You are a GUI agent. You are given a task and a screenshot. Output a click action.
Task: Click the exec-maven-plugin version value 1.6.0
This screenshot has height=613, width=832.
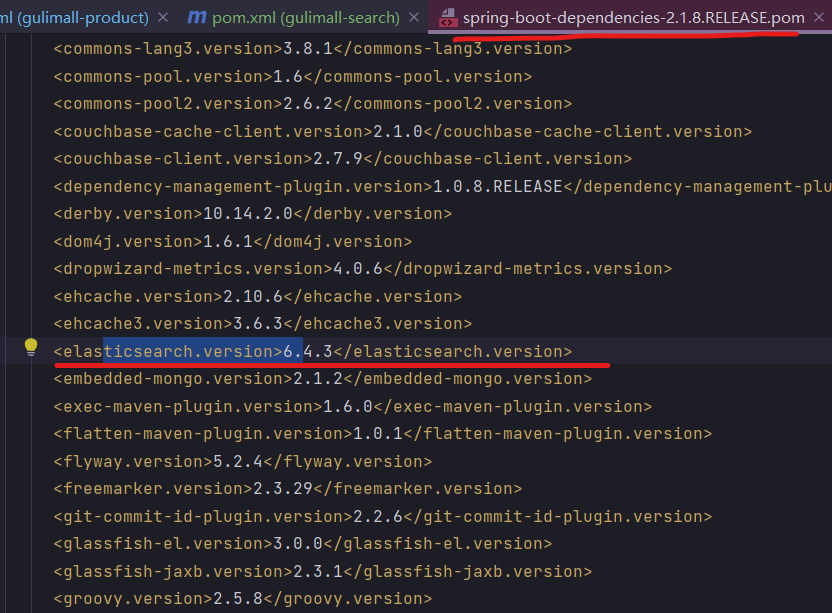pyautogui.click(x=348, y=406)
